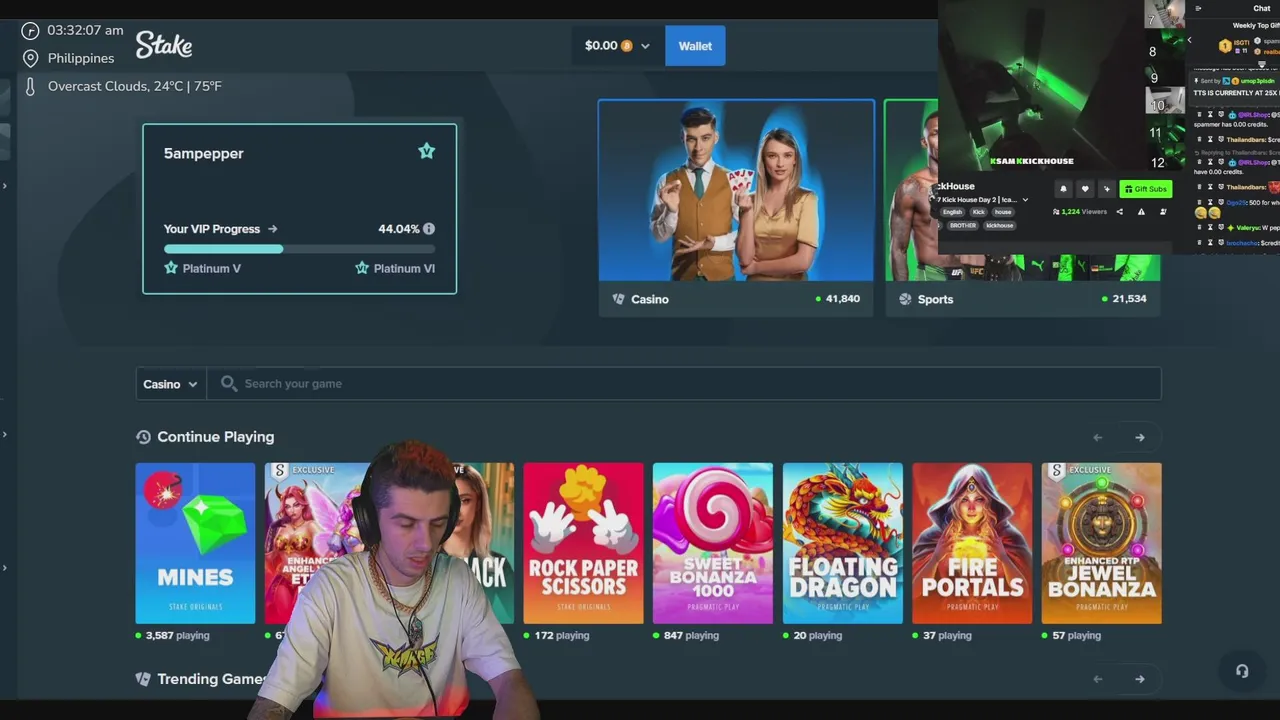The width and height of the screenshot is (1280, 720).
Task: Select camera 11 in Kick stream
Action: click(x=1165, y=130)
